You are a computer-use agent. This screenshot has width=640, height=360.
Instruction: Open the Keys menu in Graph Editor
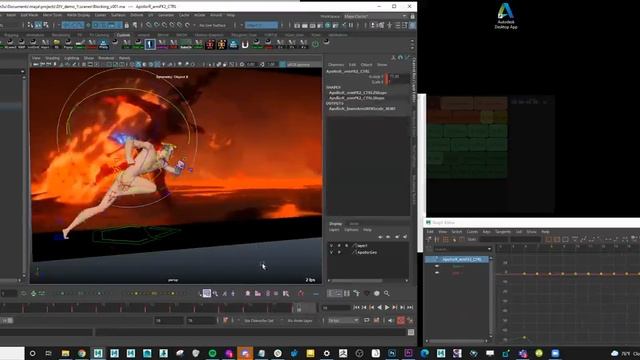pyautogui.click(x=487, y=232)
